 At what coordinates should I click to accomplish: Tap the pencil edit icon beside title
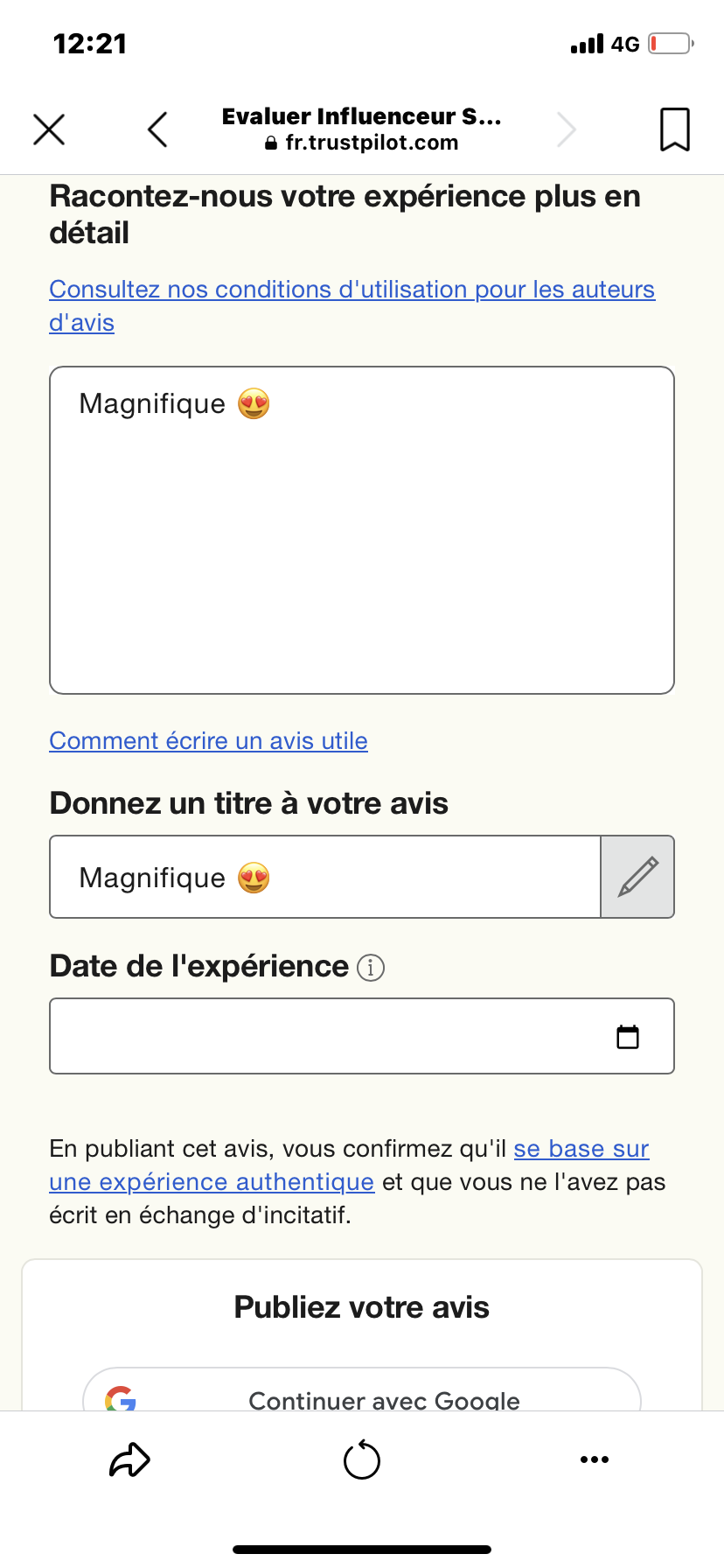click(637, 877)
